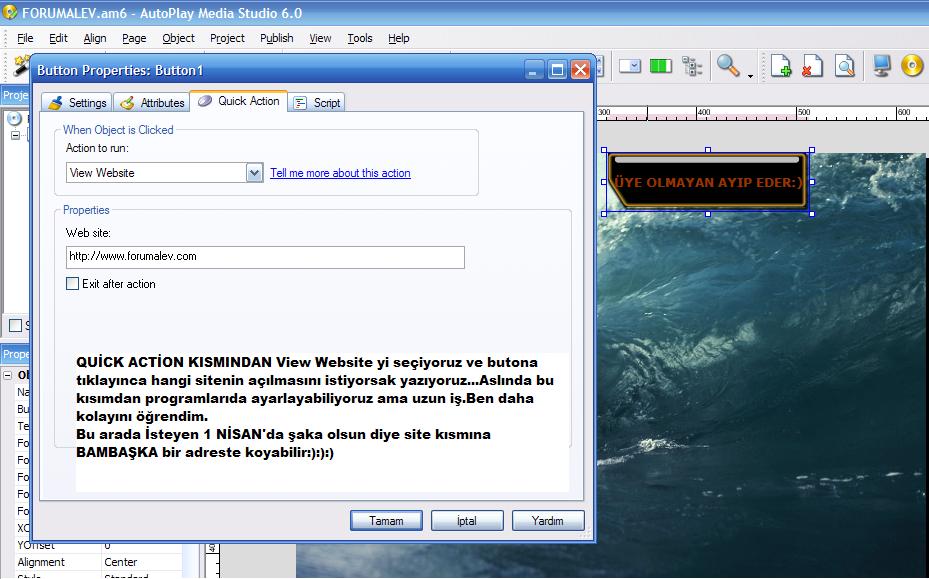This screenshot has height=579, width=929.
Task: Click the gold disc build icon
Action: pos(912,65)
